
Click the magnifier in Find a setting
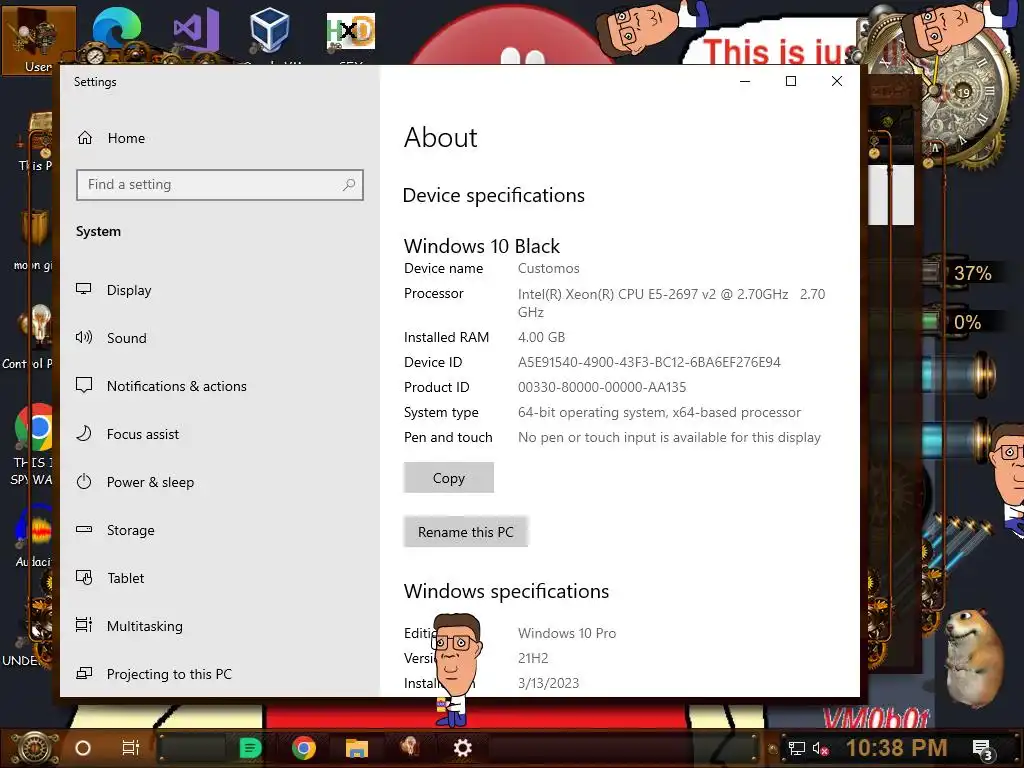click(349, 185)
